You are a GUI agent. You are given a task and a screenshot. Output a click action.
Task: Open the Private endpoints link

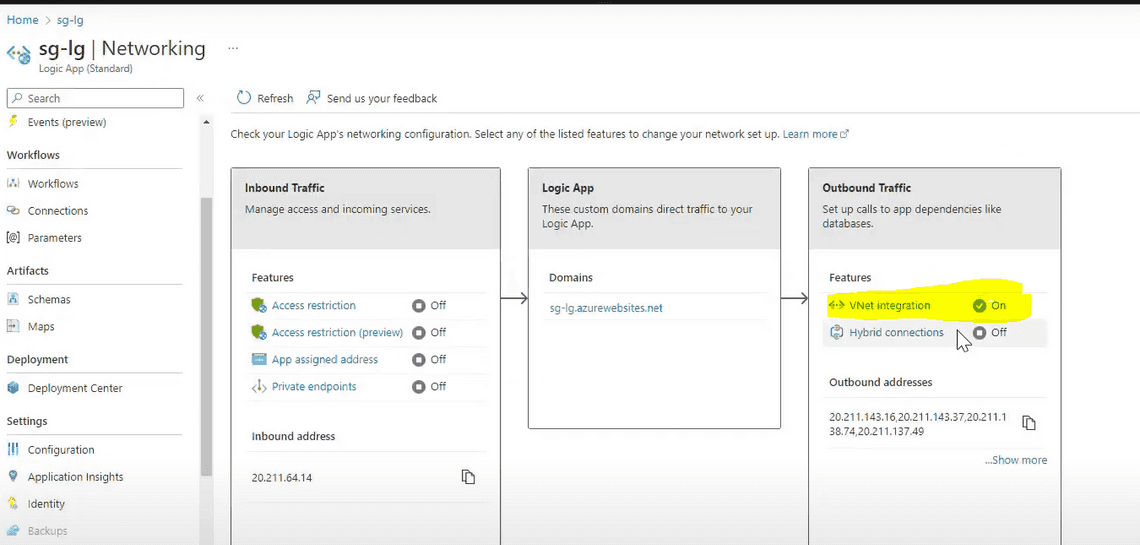pyautogui.click(x=314, y=387)
